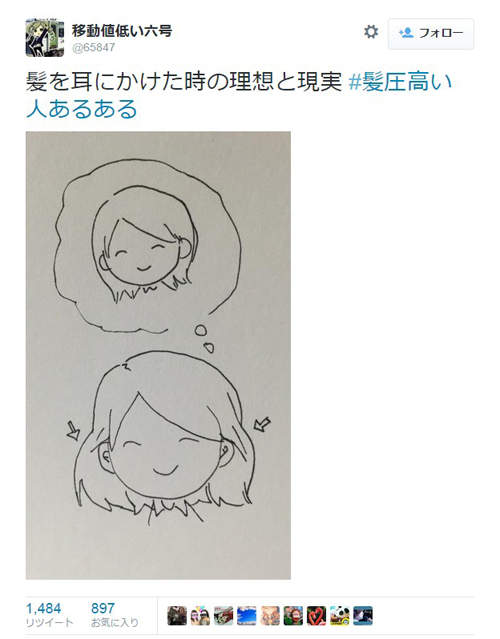Open the first retweeter avatar, dark photo
Image resolution: width=500 pixels, height=639 pixels.
pyautogui.click(x=177, y=615)
